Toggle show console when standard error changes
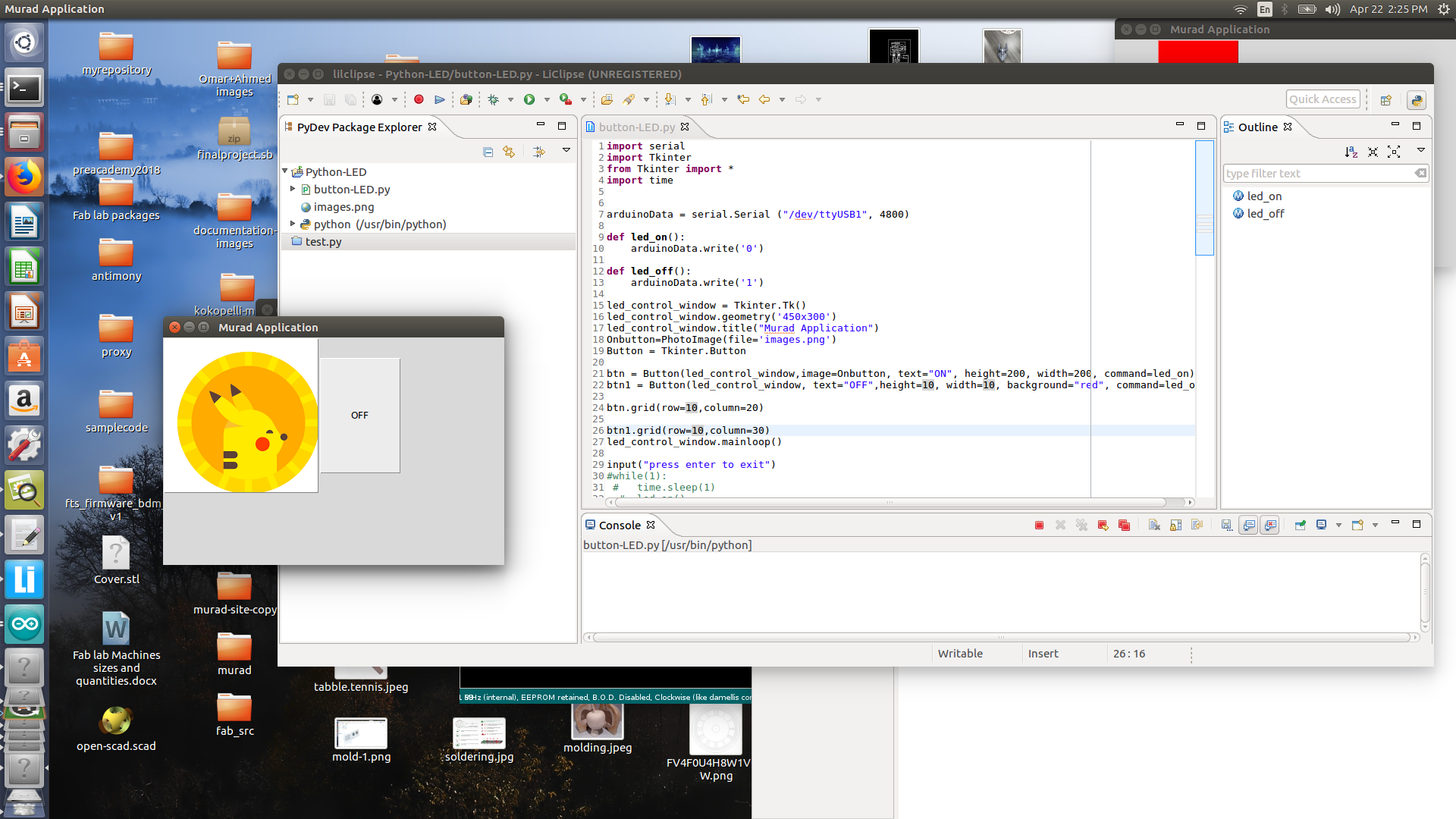This screenshot has width=1456, height=819. 1270,525
